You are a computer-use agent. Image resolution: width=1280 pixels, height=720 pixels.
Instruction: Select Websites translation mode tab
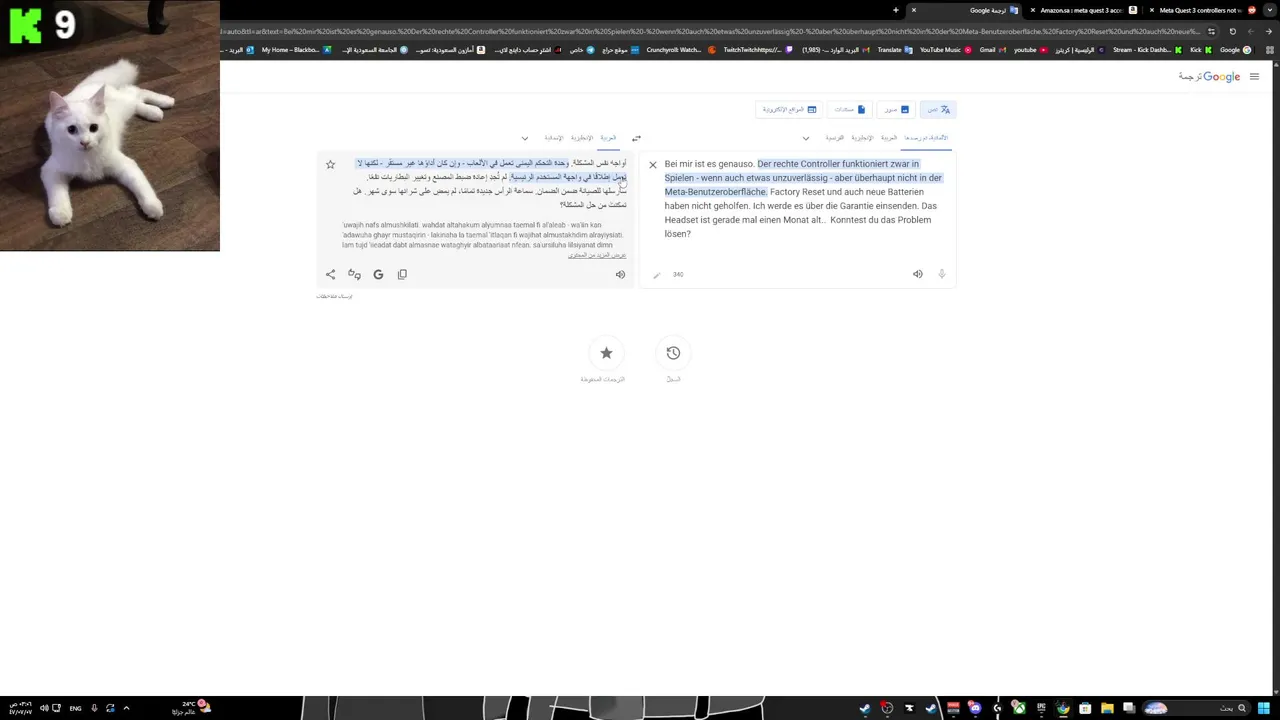pyautogui.click(x=790, y=109)
